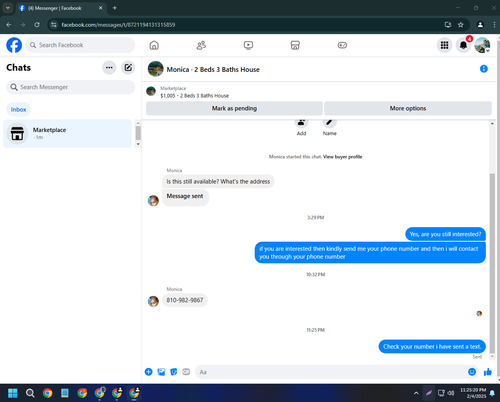Send a thumbs-up like
Viewport: 500px width, 402px height.
click(x=488, y=372)
